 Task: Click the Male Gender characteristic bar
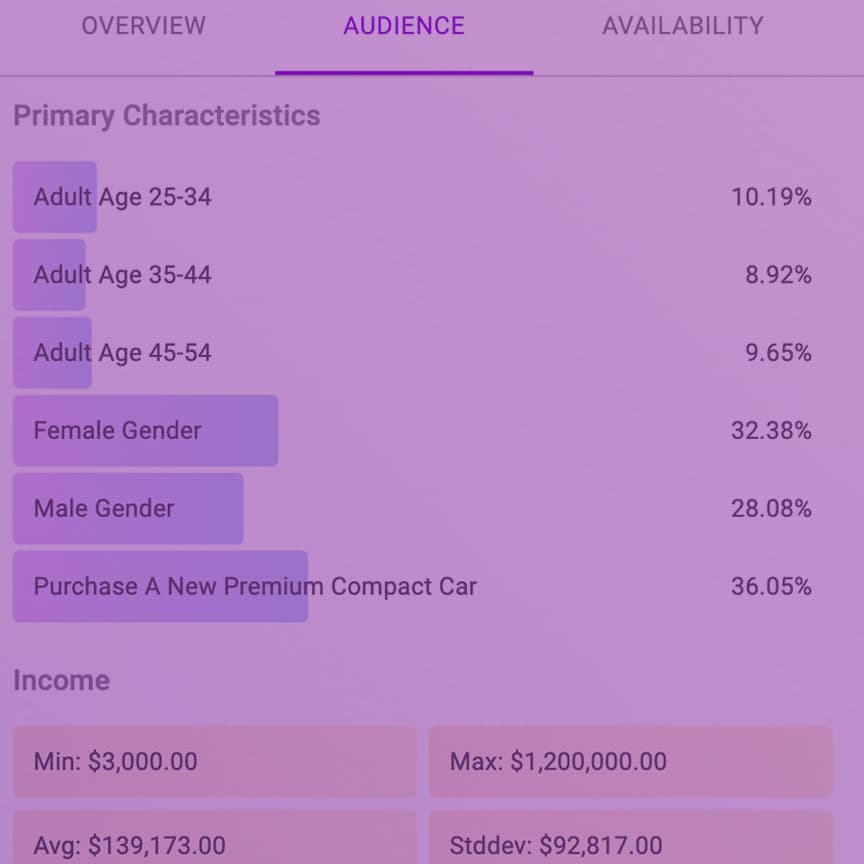[x=127, y=508]
